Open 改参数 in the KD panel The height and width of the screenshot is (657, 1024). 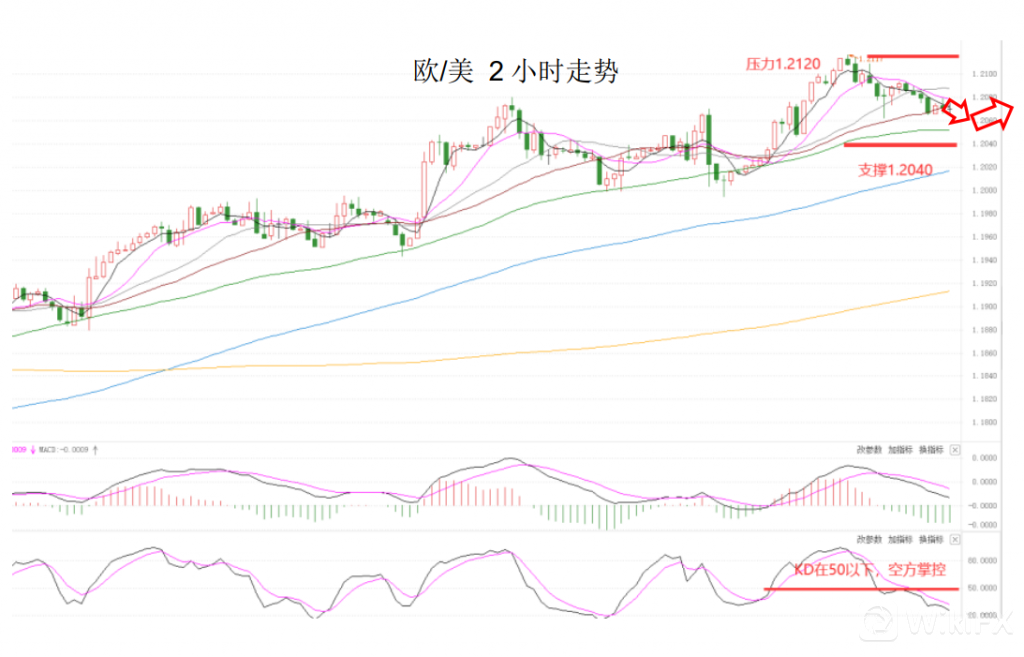[869, 539]
